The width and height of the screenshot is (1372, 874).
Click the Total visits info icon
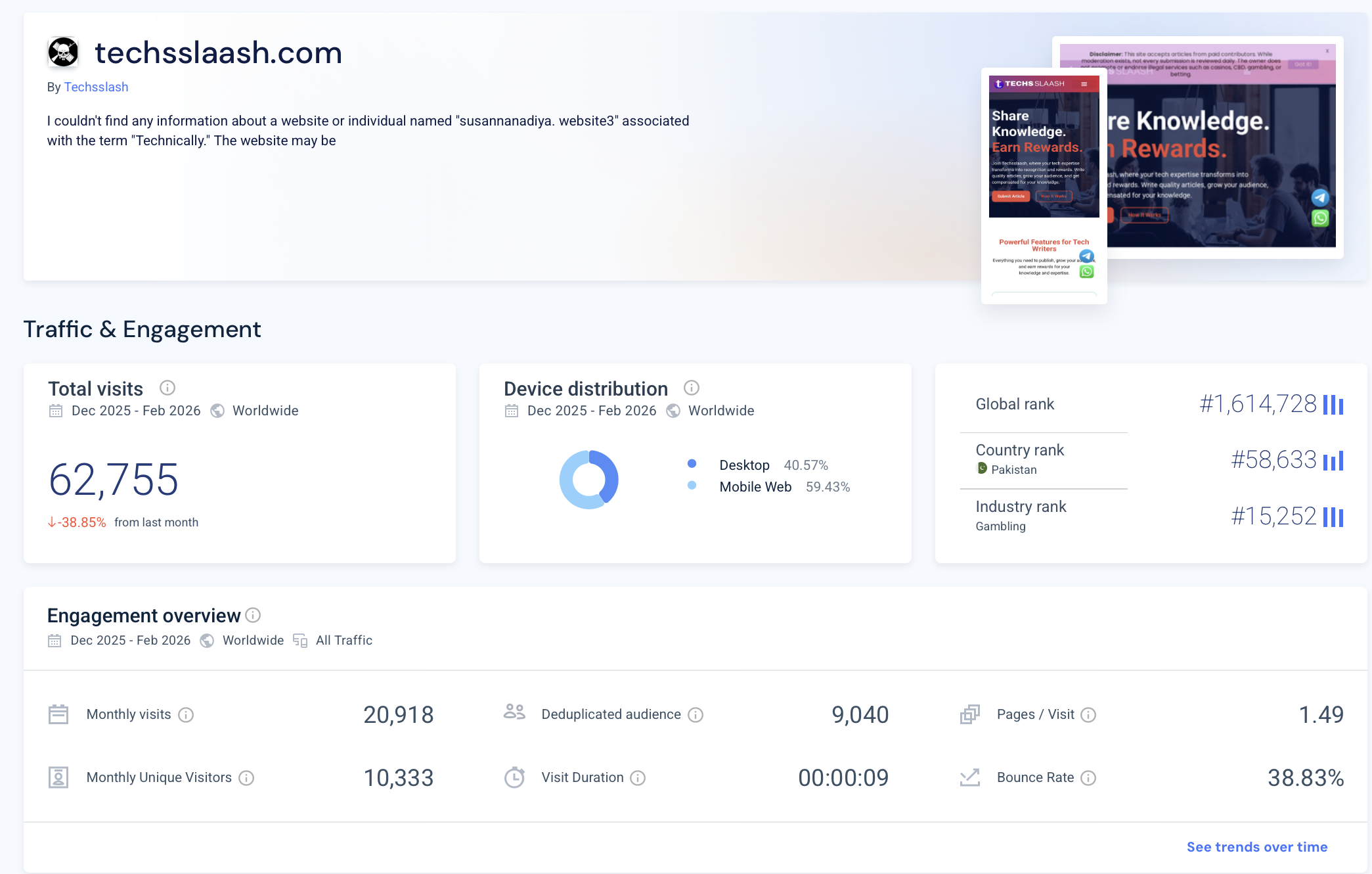coord(167,388)
